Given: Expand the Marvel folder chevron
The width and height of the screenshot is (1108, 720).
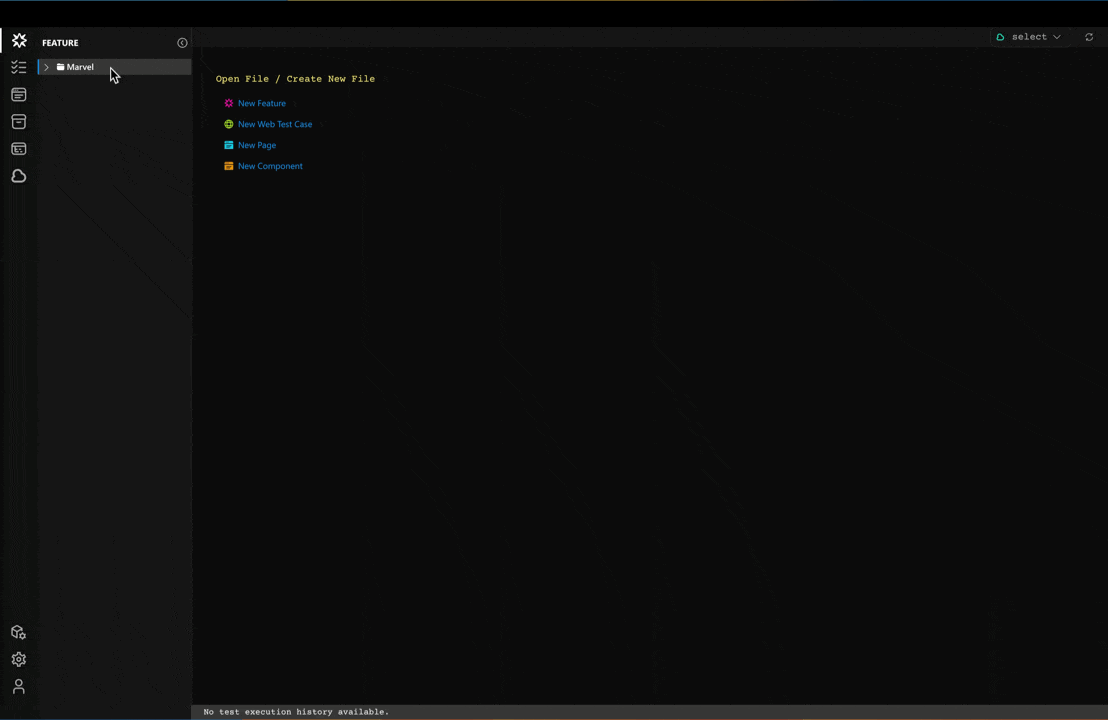Looking at the screenshot, I should coord(46,67).
